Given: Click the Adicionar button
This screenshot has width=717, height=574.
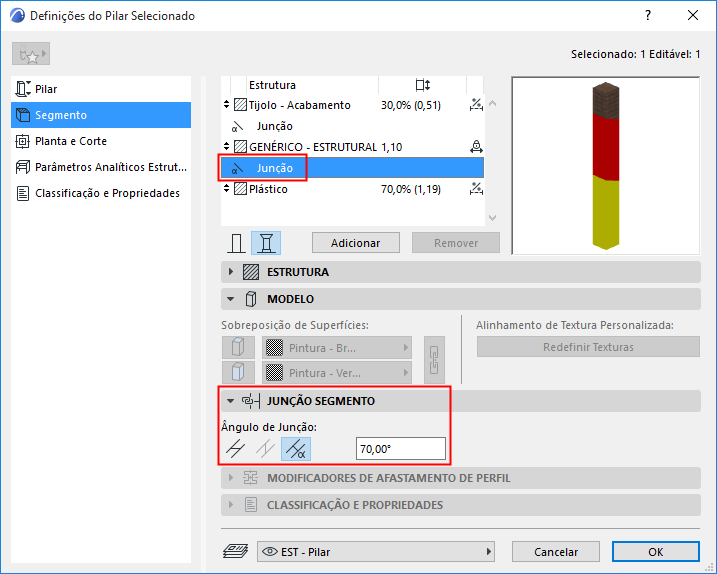Looking at the screenshot, I should 356,243.
